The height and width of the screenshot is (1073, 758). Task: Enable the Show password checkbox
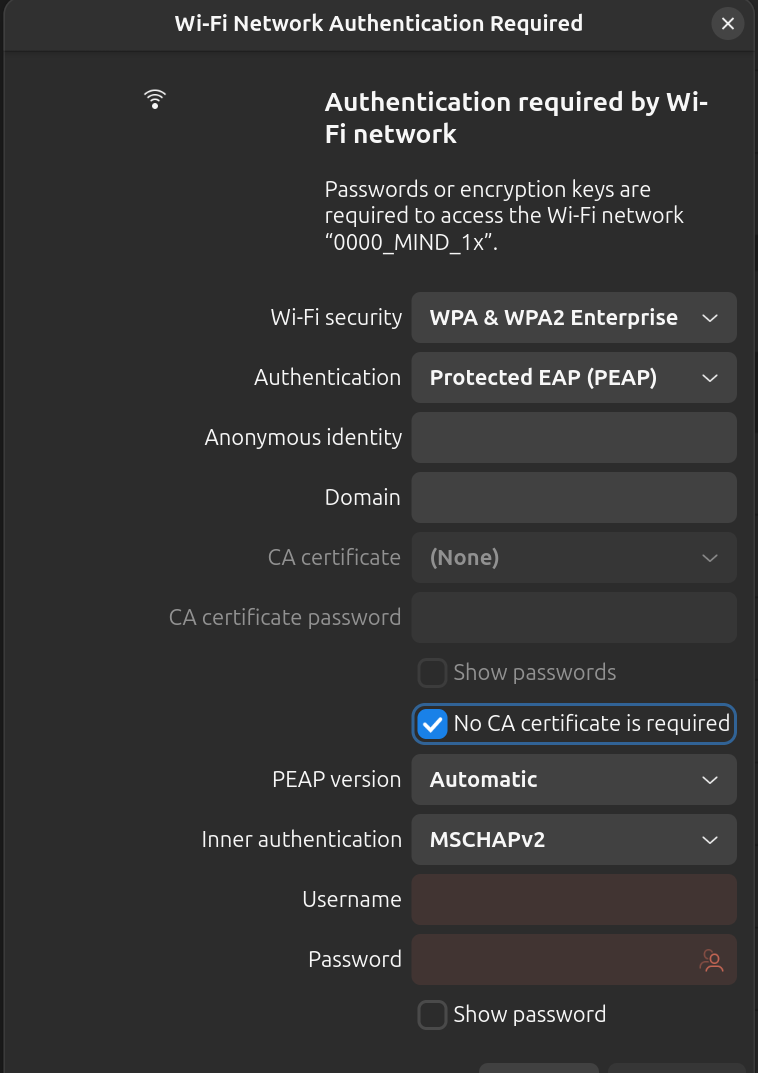(432, 1015)
